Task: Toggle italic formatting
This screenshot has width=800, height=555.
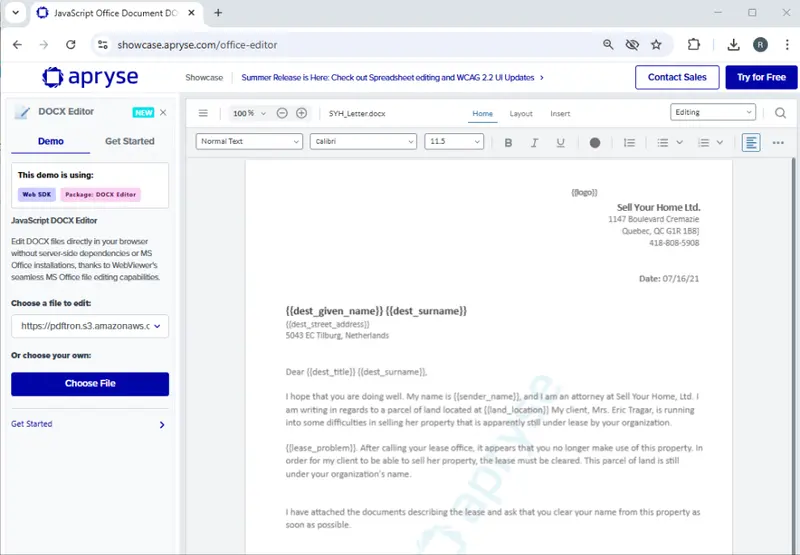Action: pos(534,143)
